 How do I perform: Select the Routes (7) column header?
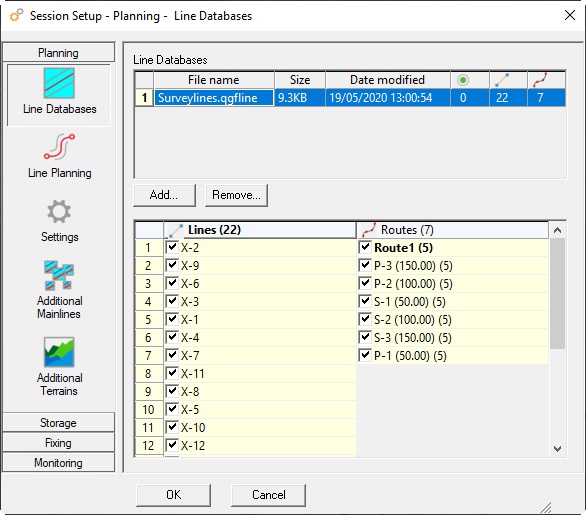pyautogui.click(x=452, y=230)
